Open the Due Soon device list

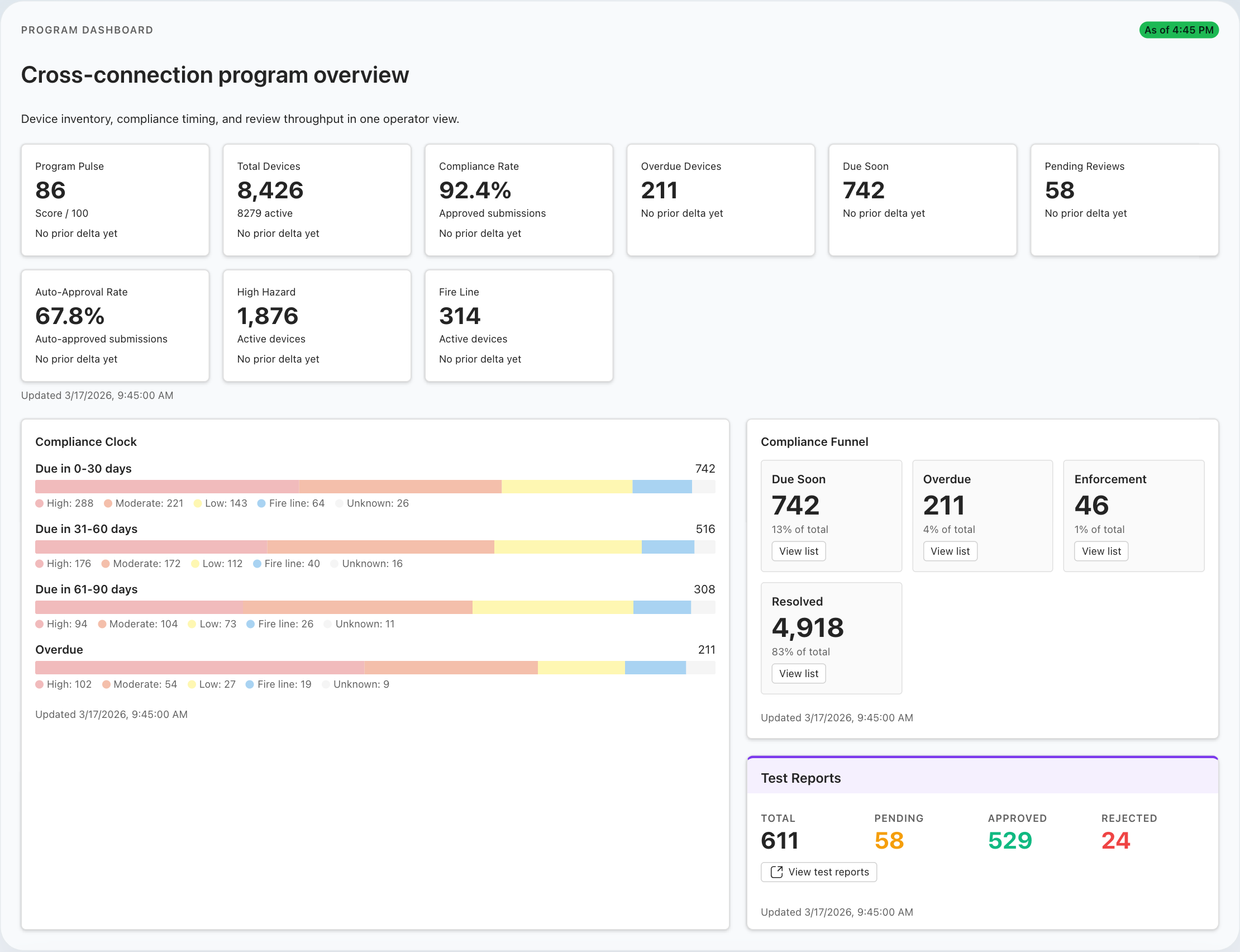(x=798, y=550)
